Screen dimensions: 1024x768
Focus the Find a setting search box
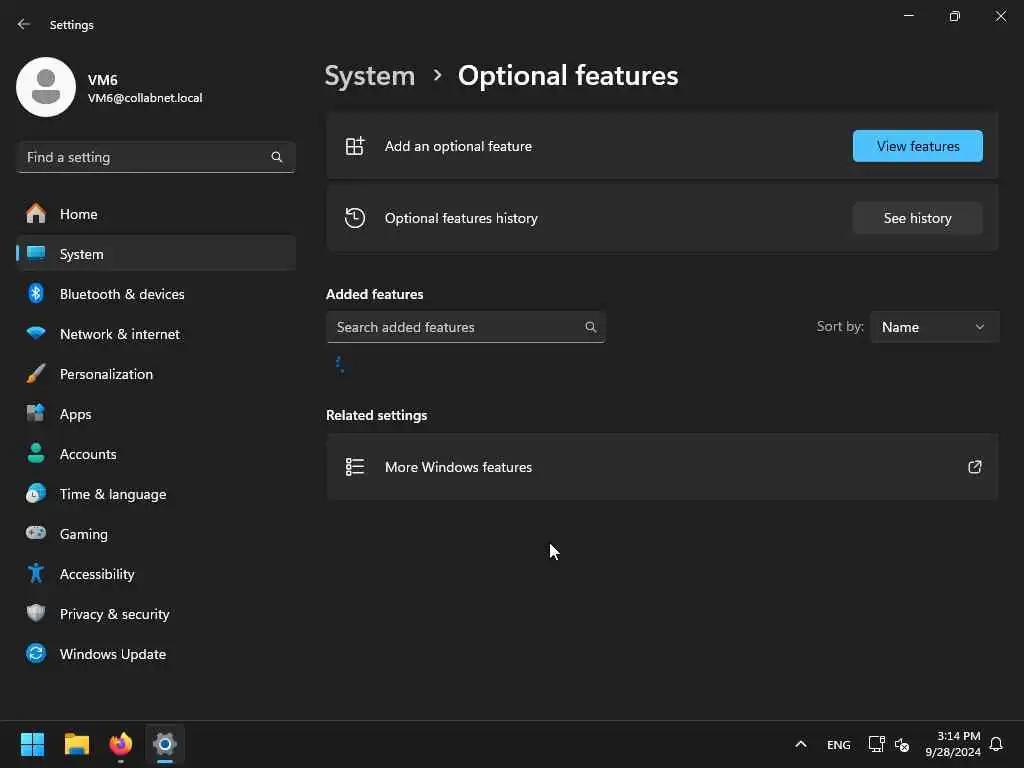[155, 157]
